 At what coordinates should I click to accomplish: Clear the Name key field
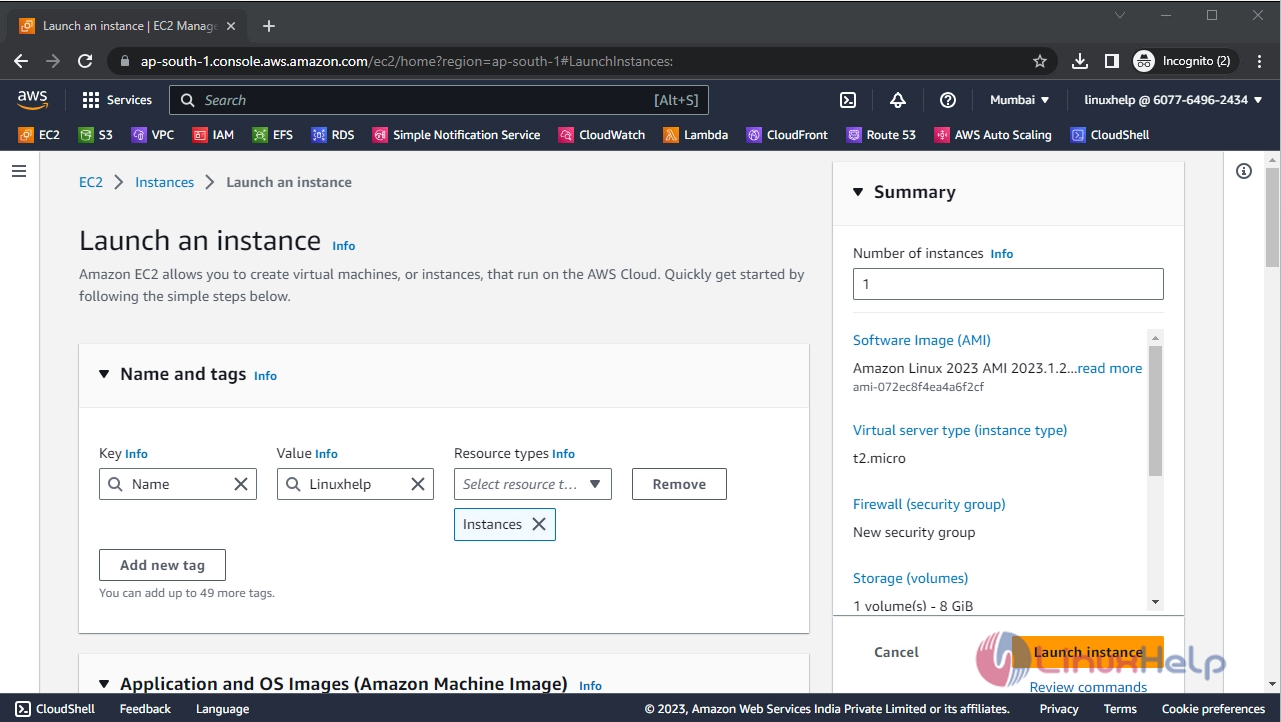coord(241,484)
